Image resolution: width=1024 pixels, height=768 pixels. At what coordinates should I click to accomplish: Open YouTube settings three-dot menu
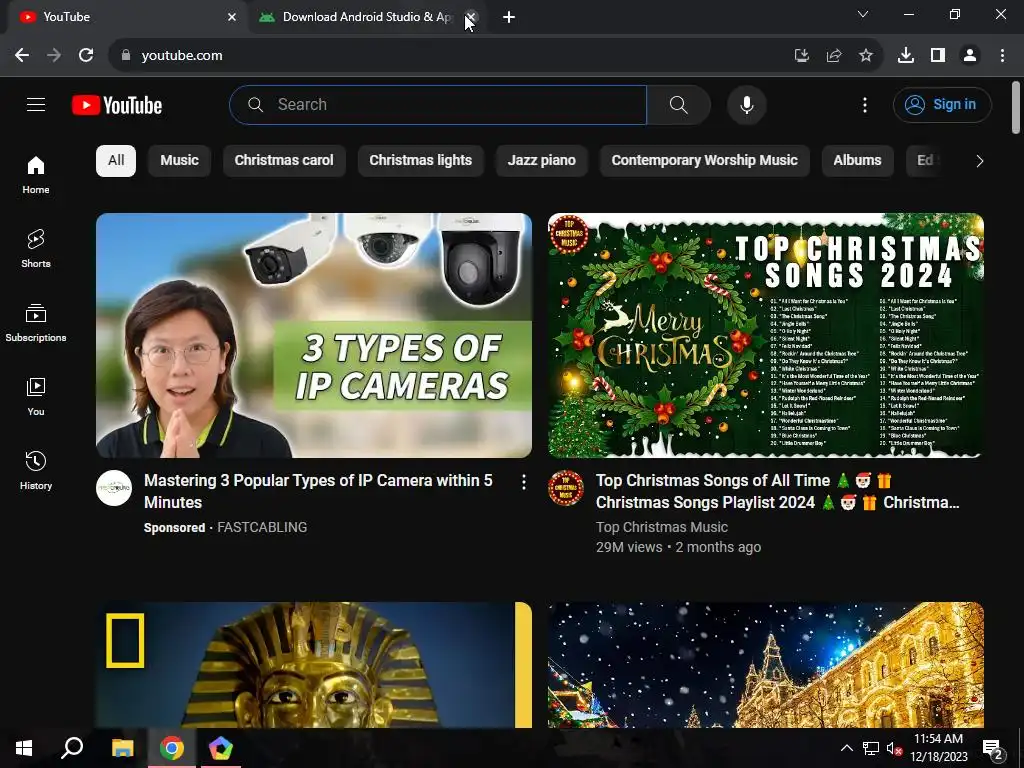pos(865,104)
